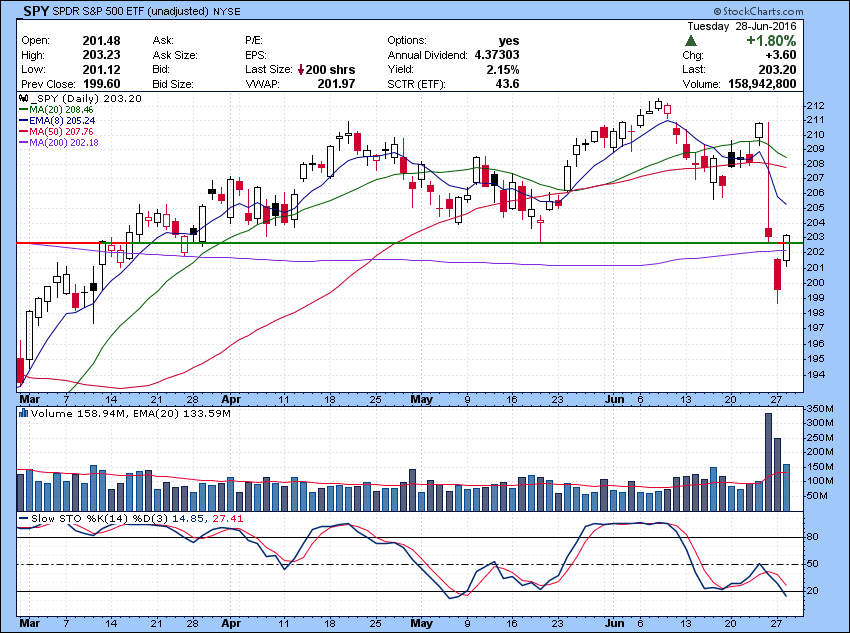Click the Options value yes
Screen dimensions: 850x633
tap(509, 41)
